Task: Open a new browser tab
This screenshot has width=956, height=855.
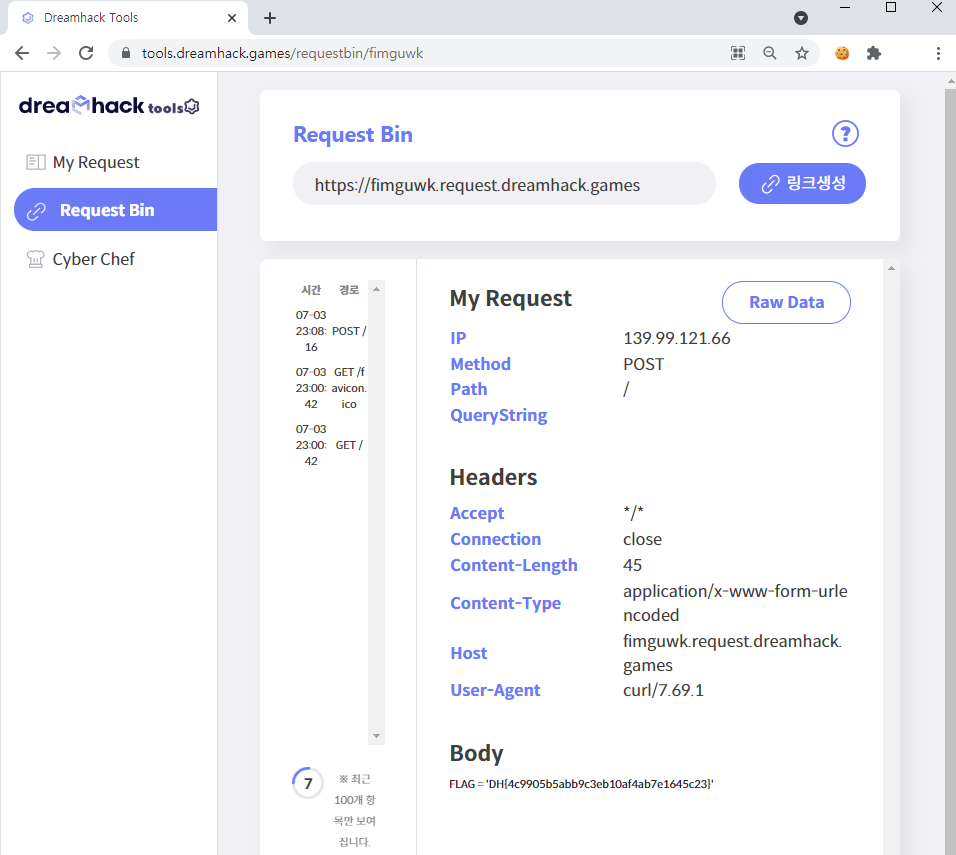Action: (x=270, y=18)
